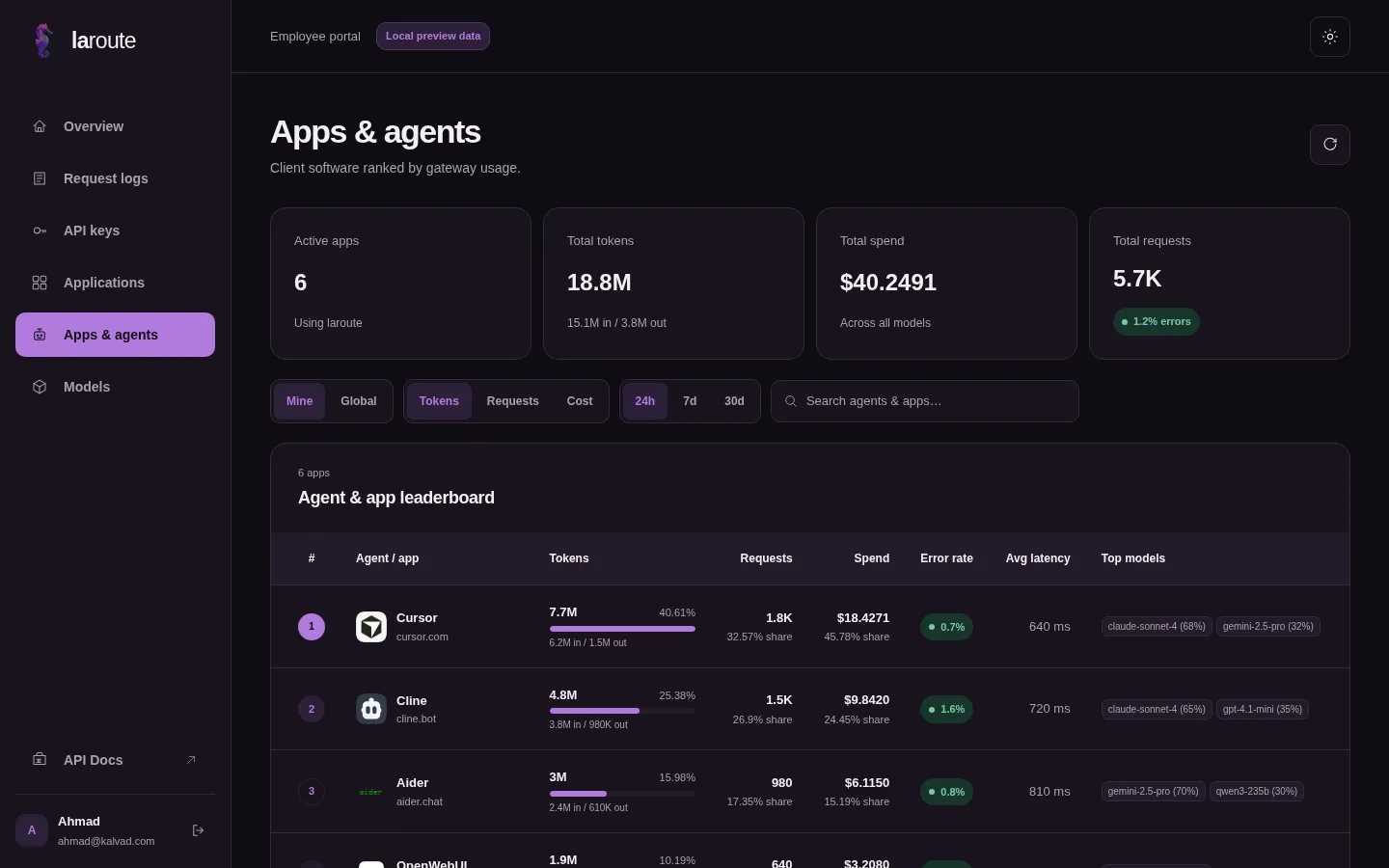The height and width of the screenshot is (868, 1389).
Task: Switch scope to Global
Action: (358, 401)
